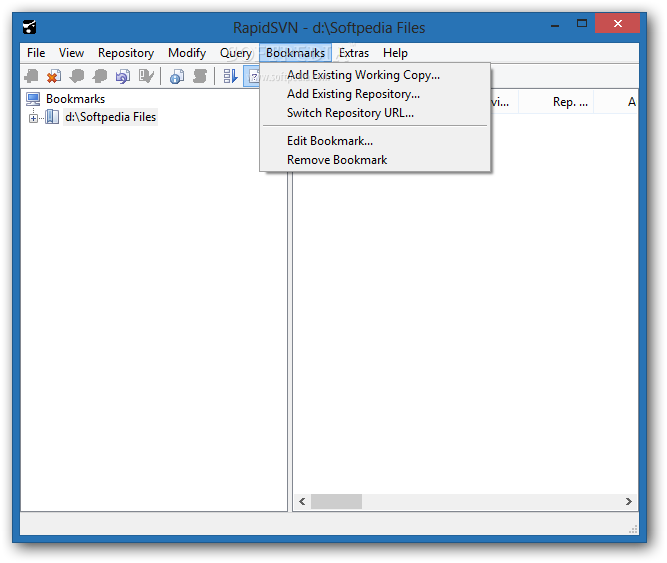Open the File menu
This screenshot has width=667, height=563.
point(36,53)
